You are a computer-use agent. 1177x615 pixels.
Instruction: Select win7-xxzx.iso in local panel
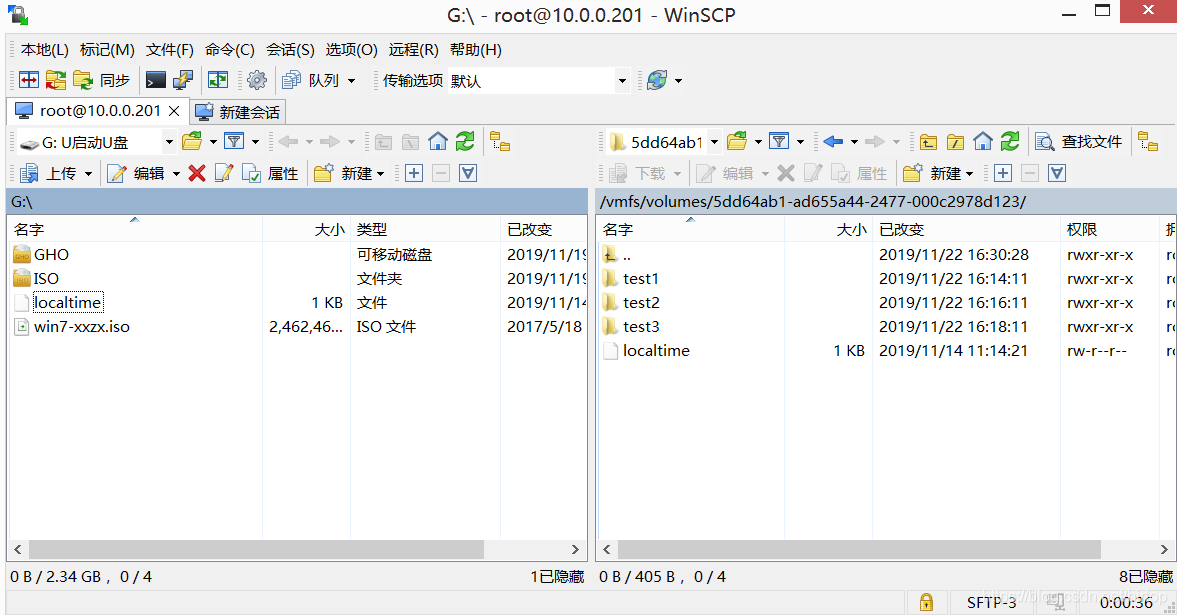[82, 327]
